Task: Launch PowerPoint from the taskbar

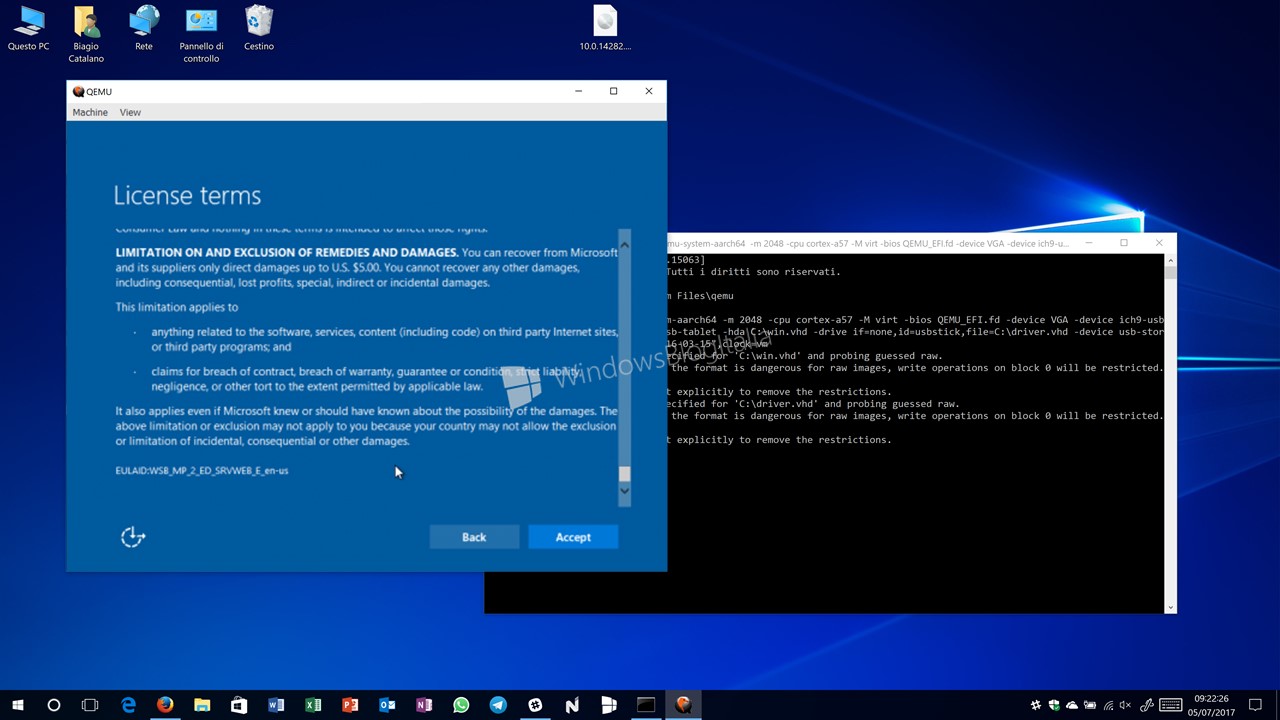Action: (x=350, y=705)
